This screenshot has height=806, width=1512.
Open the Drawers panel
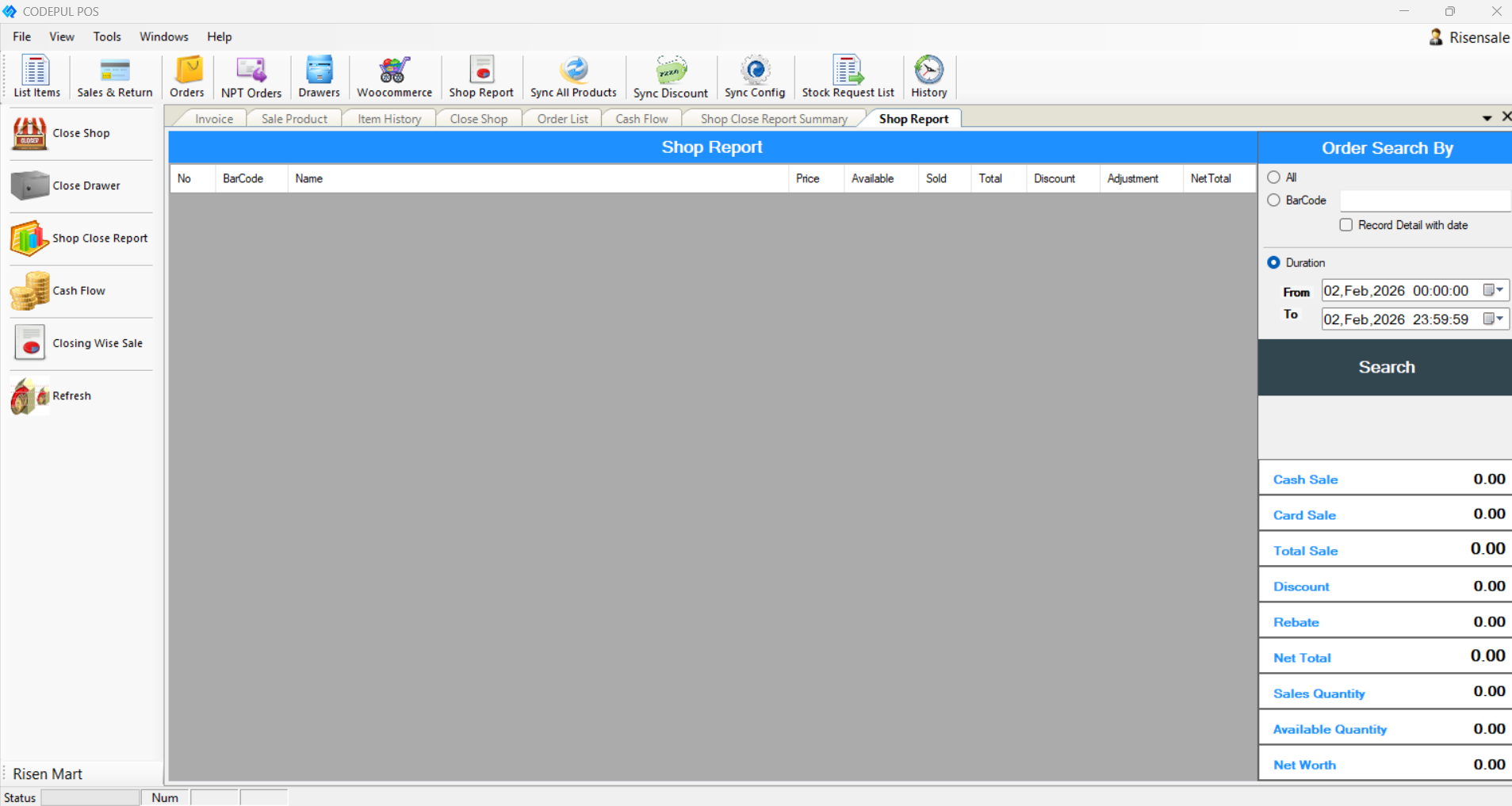pyautogui.click(x=318, y=76)
